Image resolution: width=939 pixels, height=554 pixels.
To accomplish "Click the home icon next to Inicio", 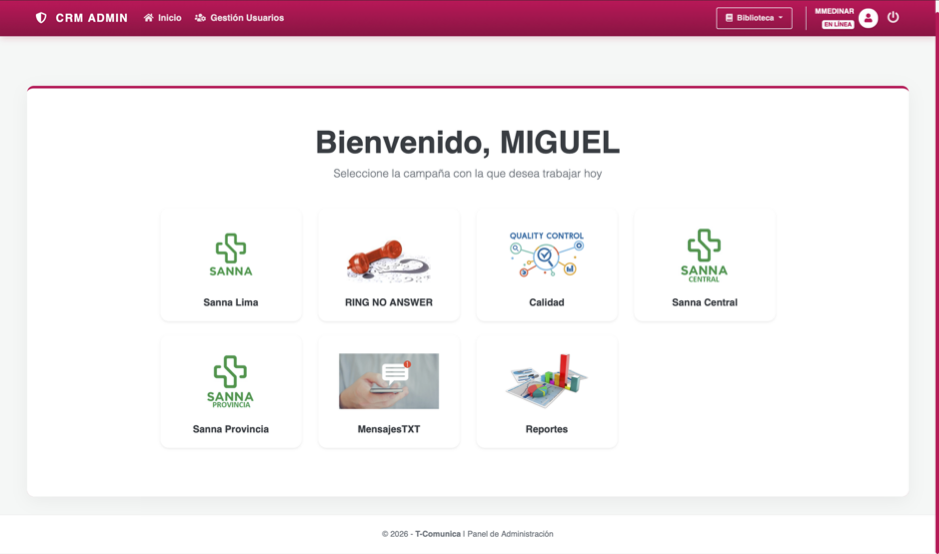I will (149, 18).
